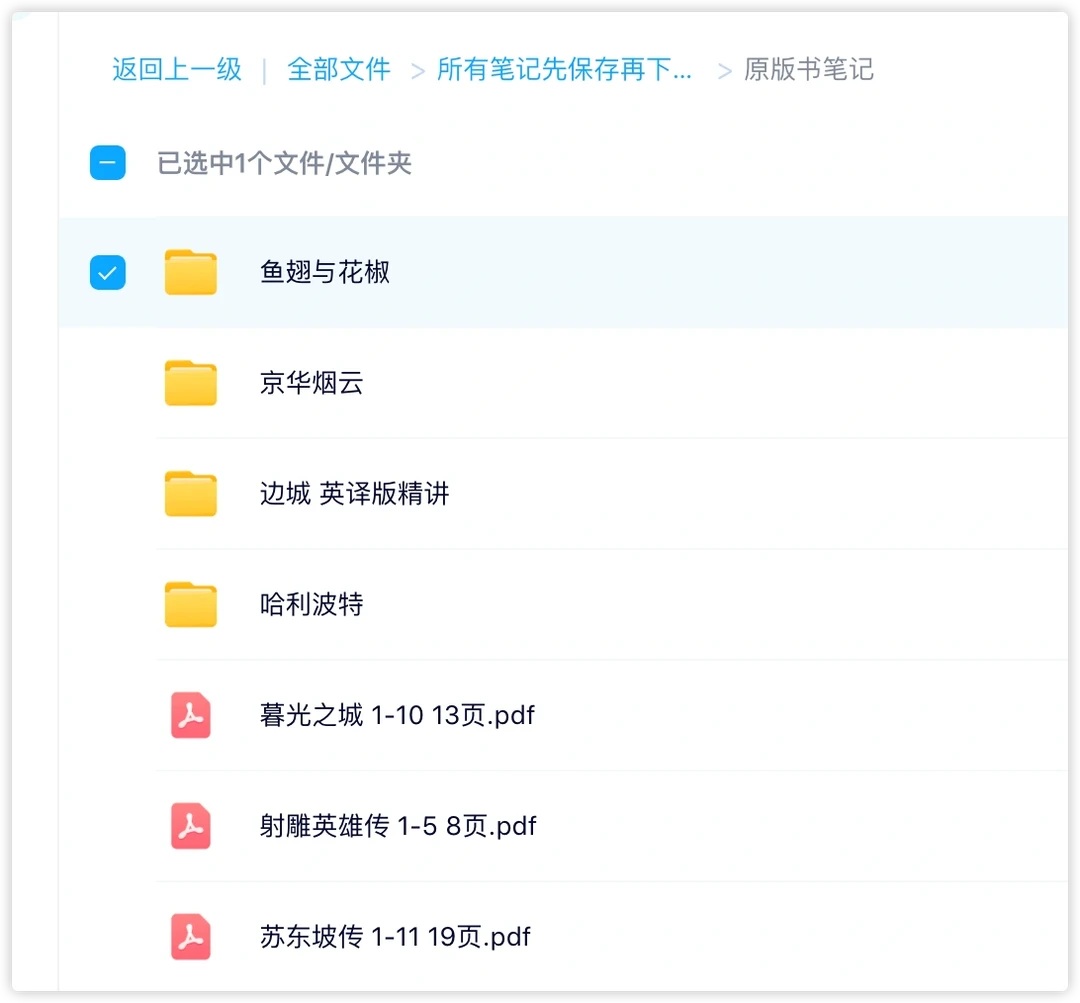Click the 射雕英雄传 PDF file icon
1080x1003 pixels.
(190, 827)
